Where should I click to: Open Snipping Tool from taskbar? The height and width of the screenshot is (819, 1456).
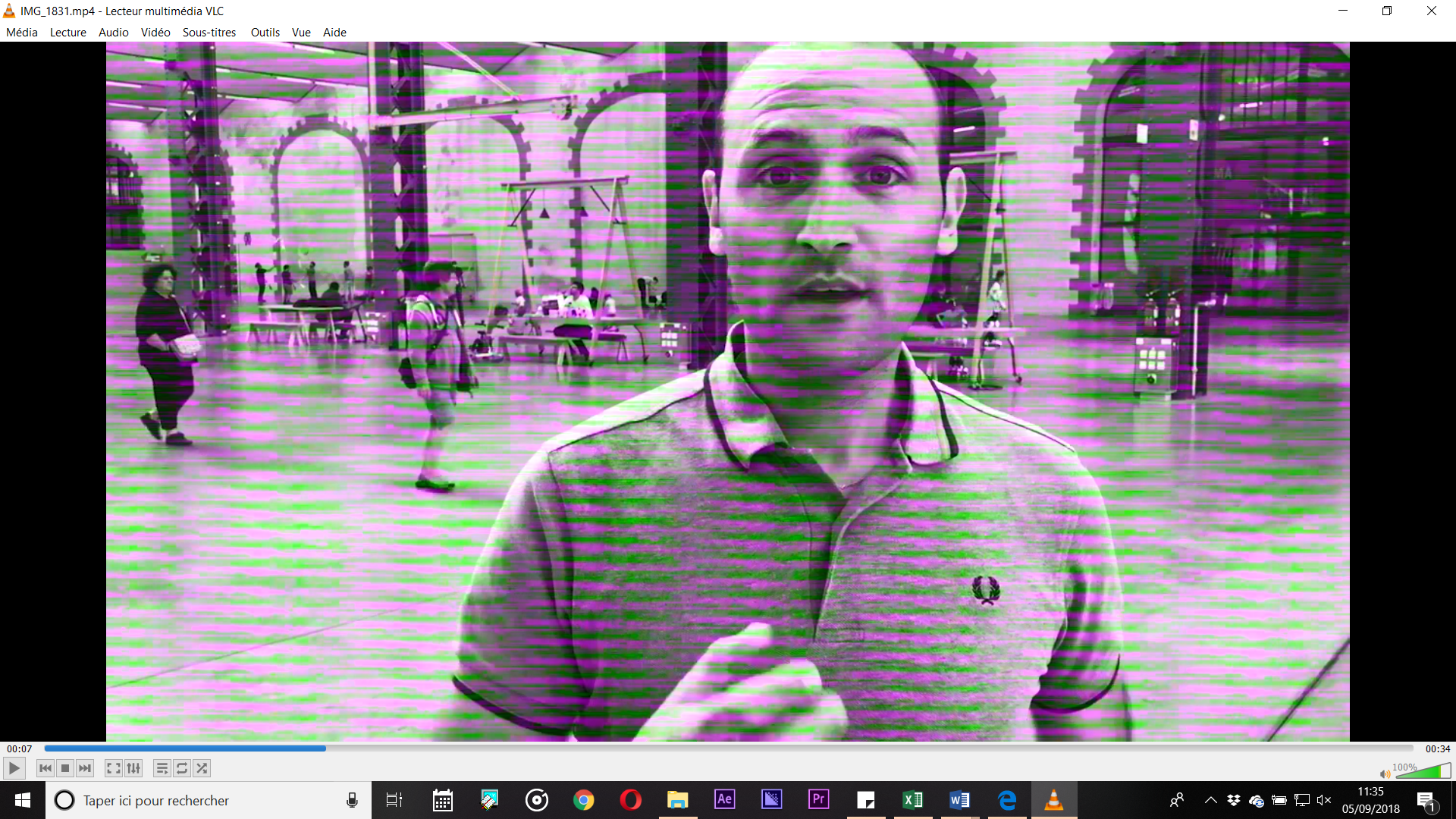pos(490,800)
